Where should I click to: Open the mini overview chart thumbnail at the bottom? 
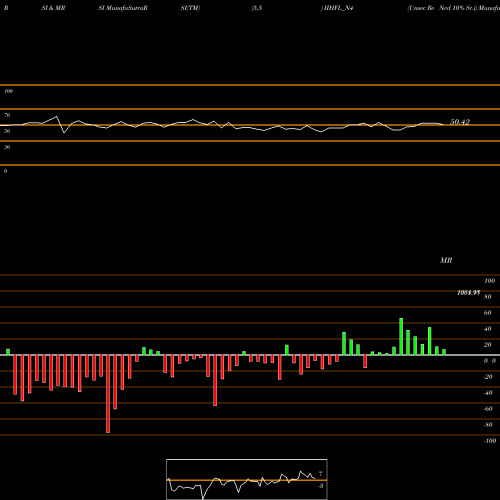point(247,479)
